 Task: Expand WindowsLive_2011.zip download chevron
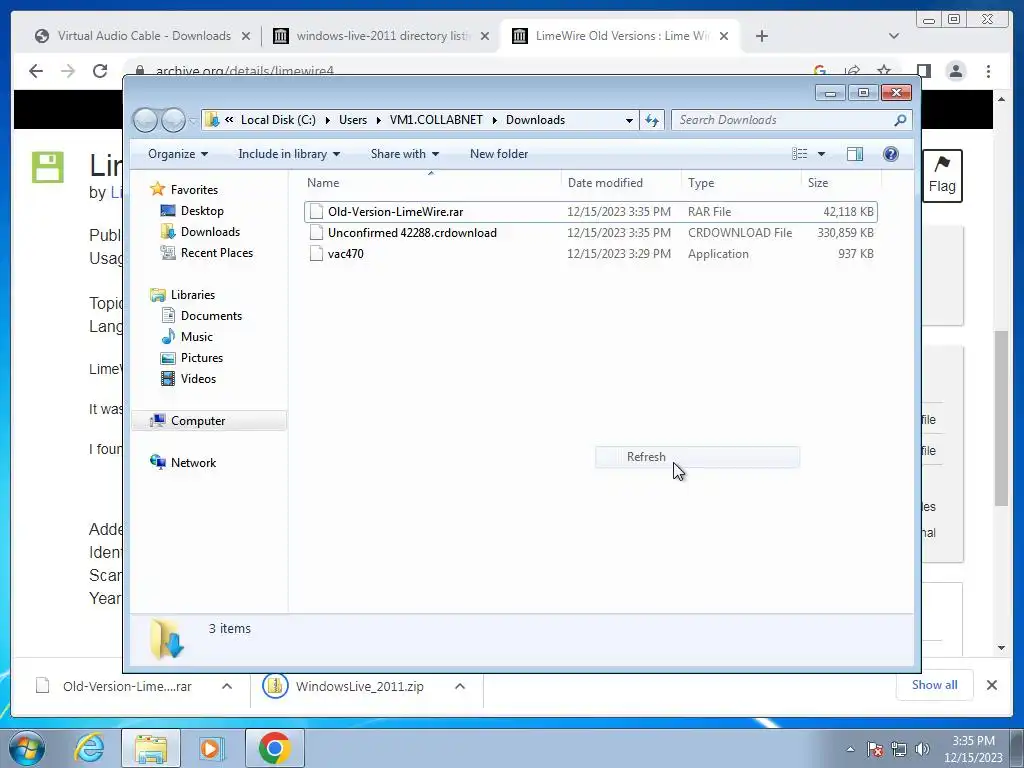460,686
